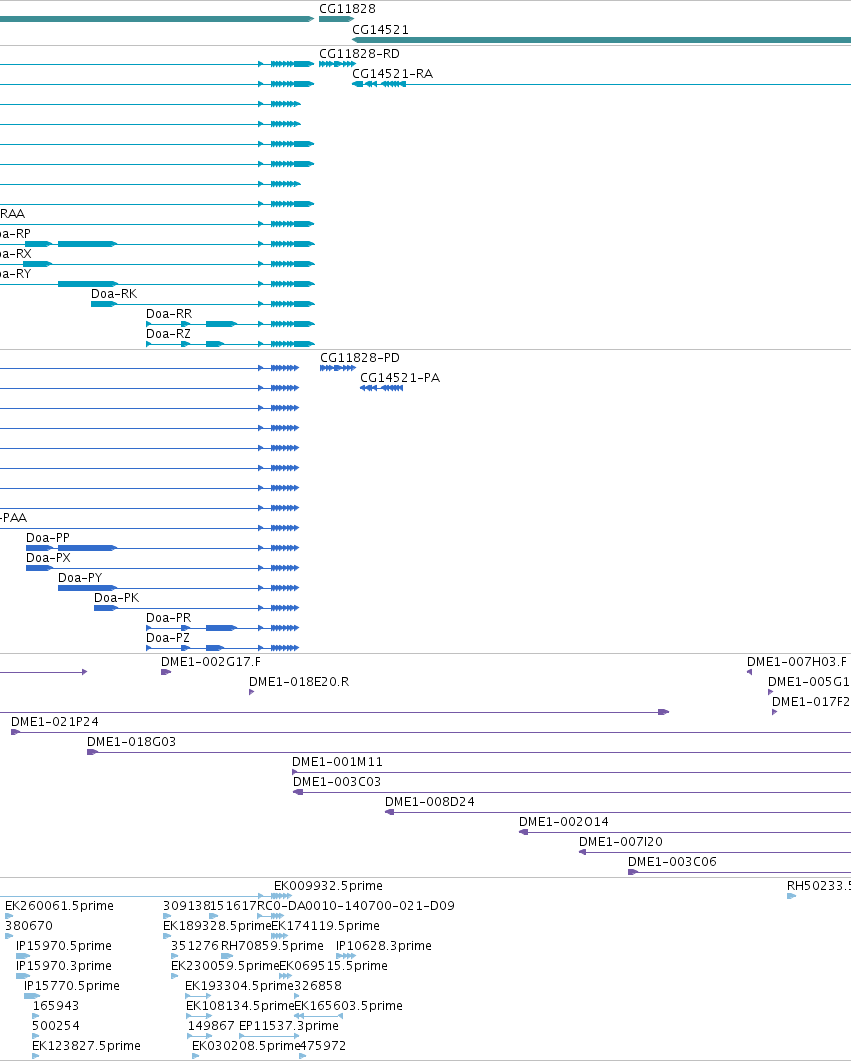Click the Doa-PK protein label
The height and width of the screenshot is (1061, 851).
point(116,597)
